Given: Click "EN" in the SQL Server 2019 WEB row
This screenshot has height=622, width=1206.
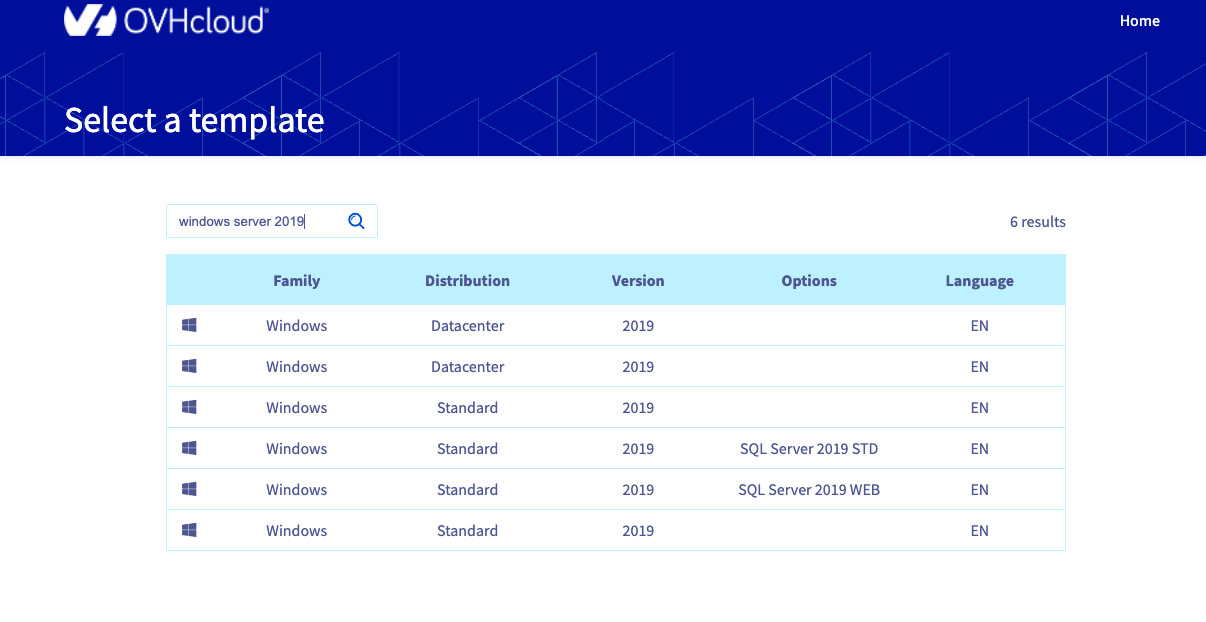Looking at the screenshot, I should (980, 490).
